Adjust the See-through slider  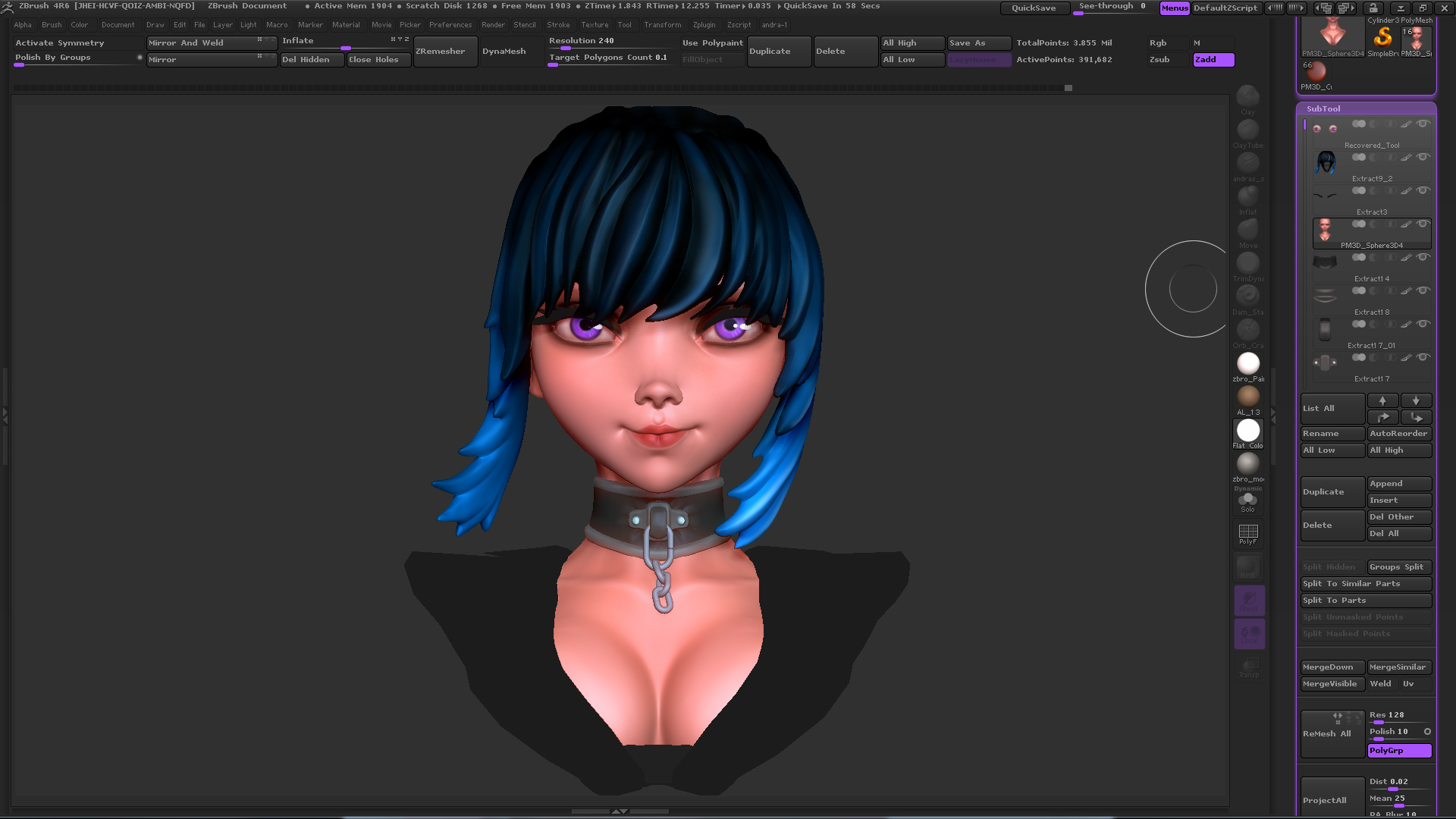coord(1114,8)
